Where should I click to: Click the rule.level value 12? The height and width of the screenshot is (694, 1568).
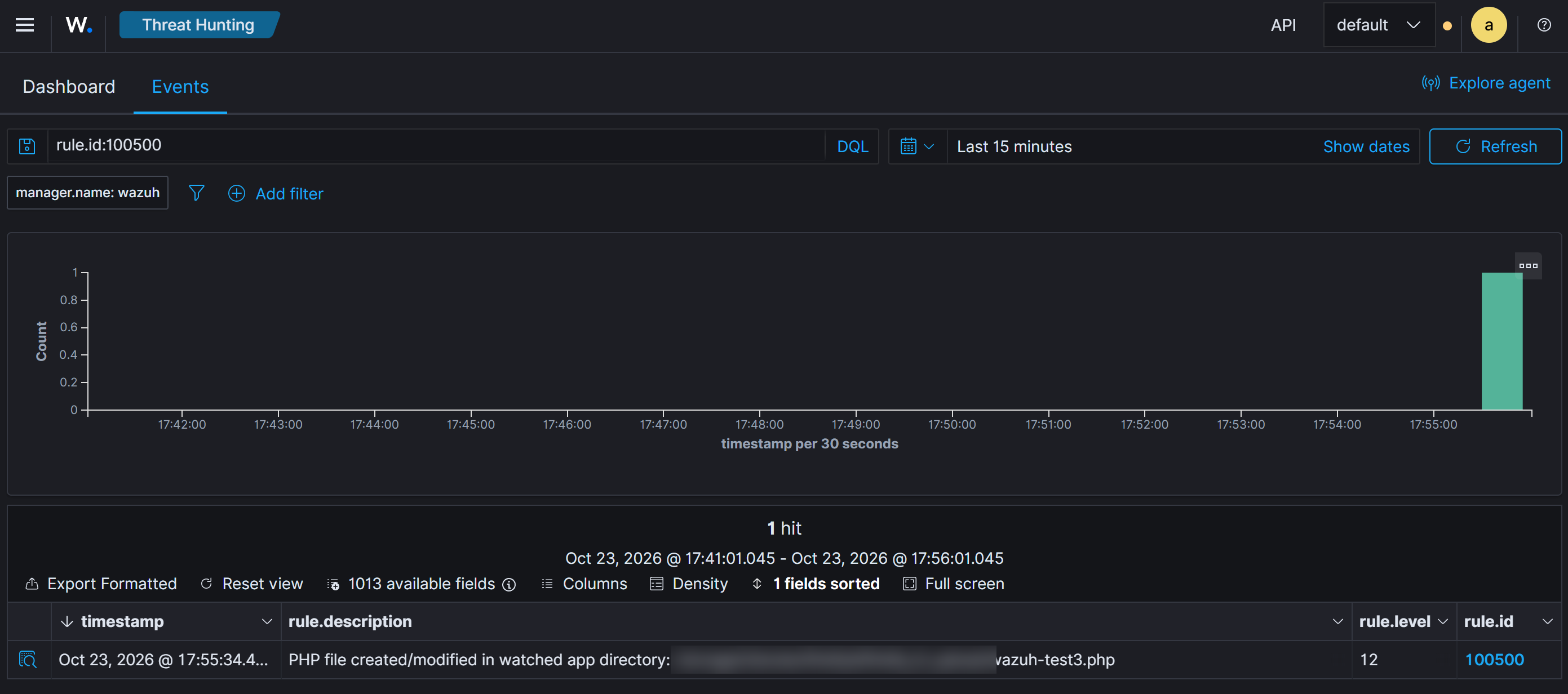(x=1368, y=660)
